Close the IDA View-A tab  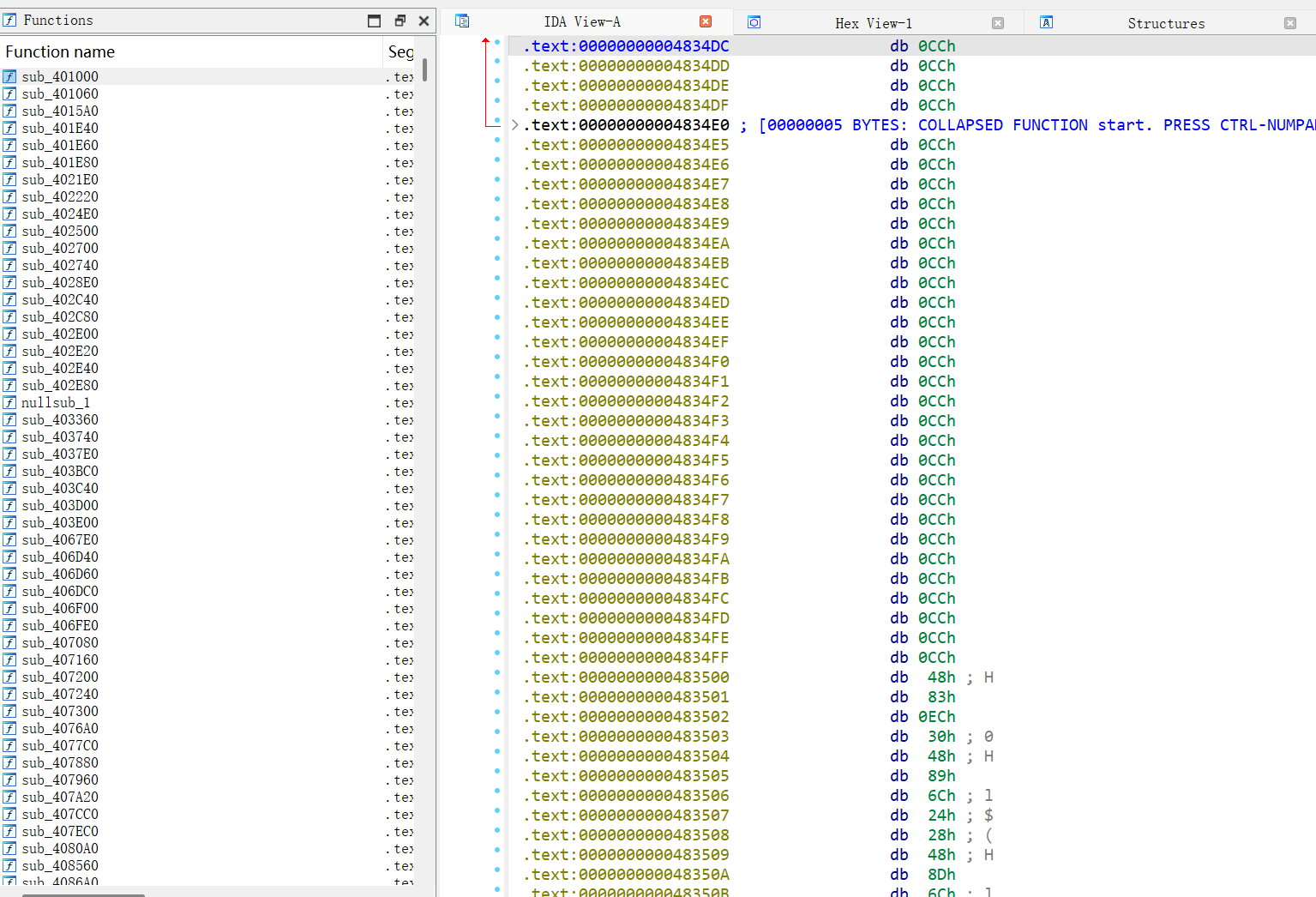706,21
